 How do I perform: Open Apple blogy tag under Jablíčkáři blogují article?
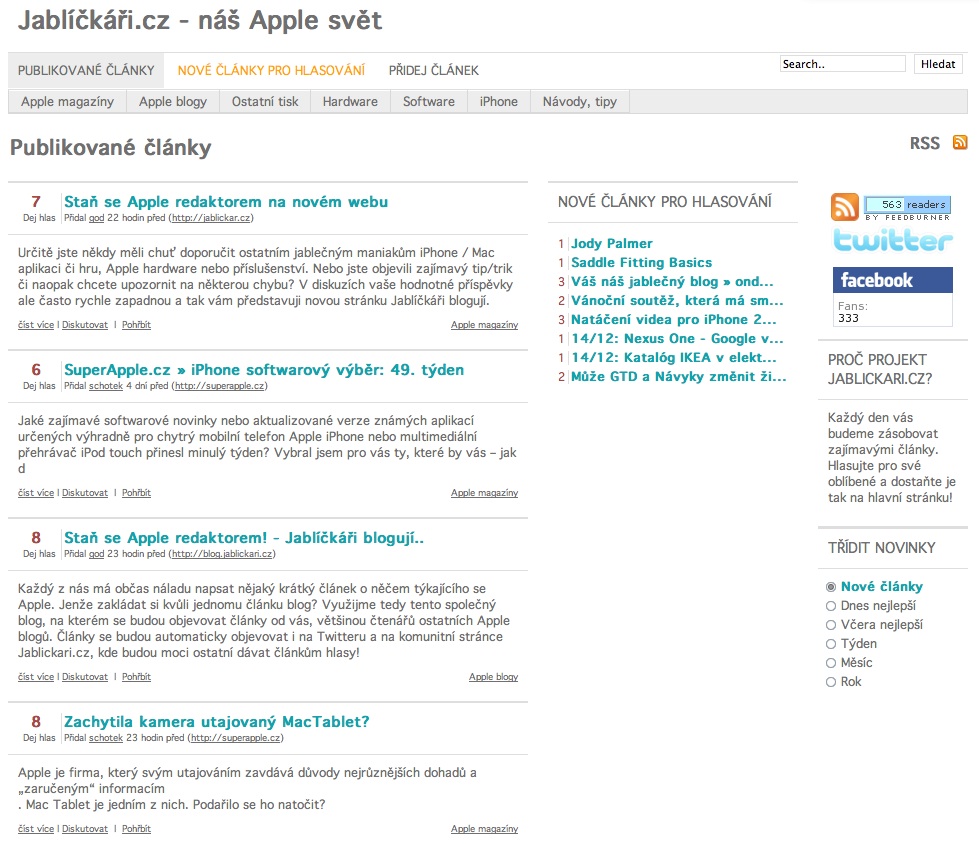tap(493, 677)
